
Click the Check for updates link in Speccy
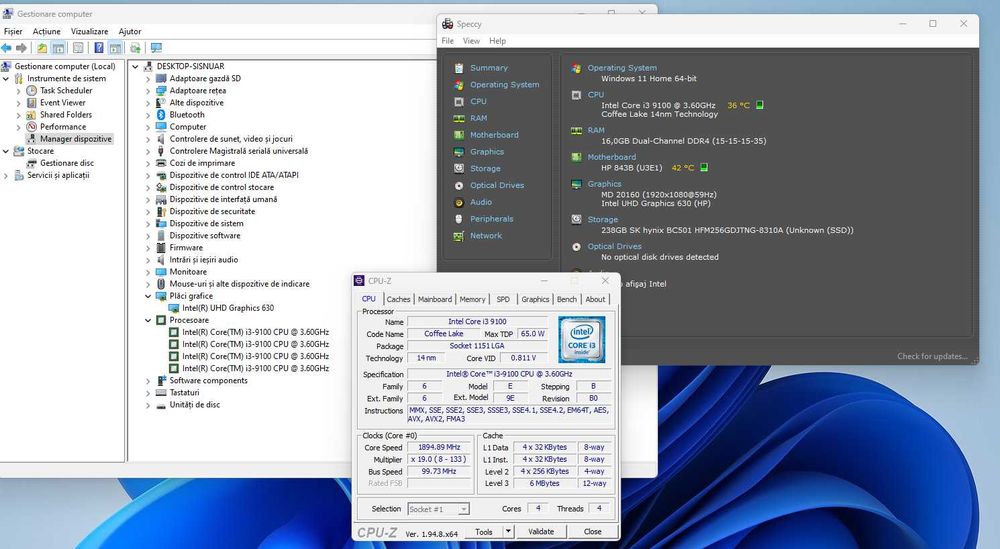click(x=932, y=356)
